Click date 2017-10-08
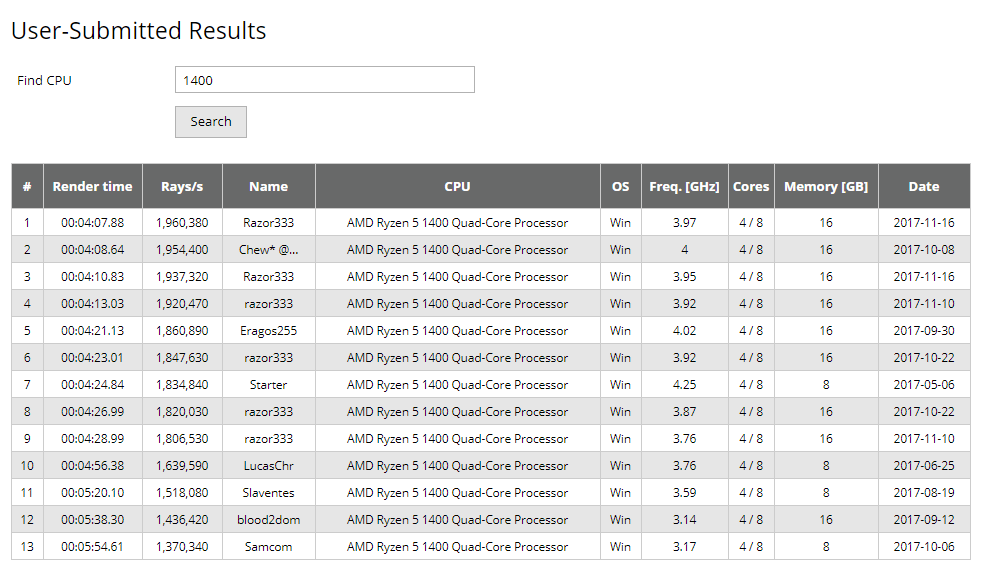This screenshot has height=576, width=1000. pos(924,250)
